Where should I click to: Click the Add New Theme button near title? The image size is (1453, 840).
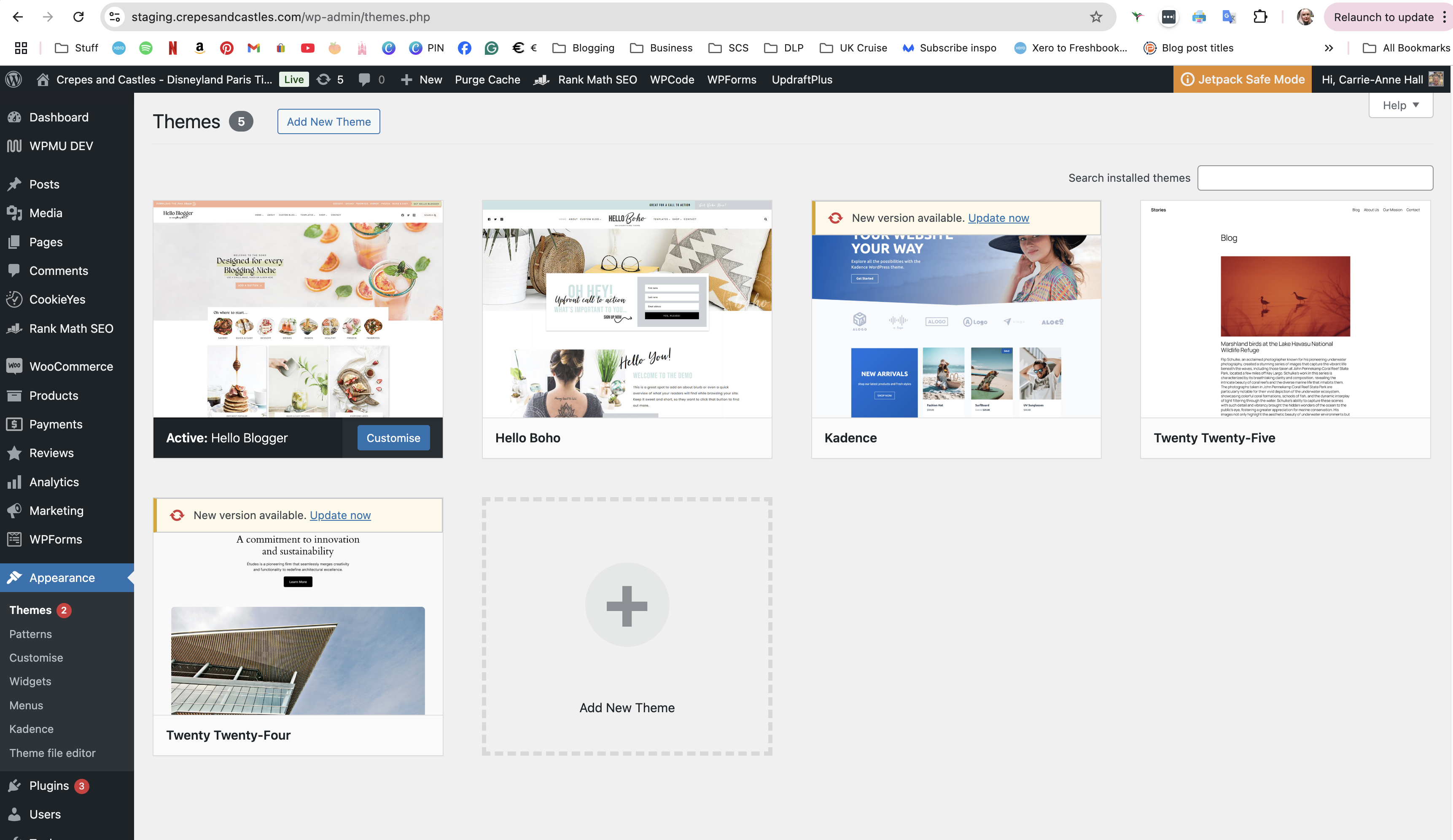tap(328, 121)
